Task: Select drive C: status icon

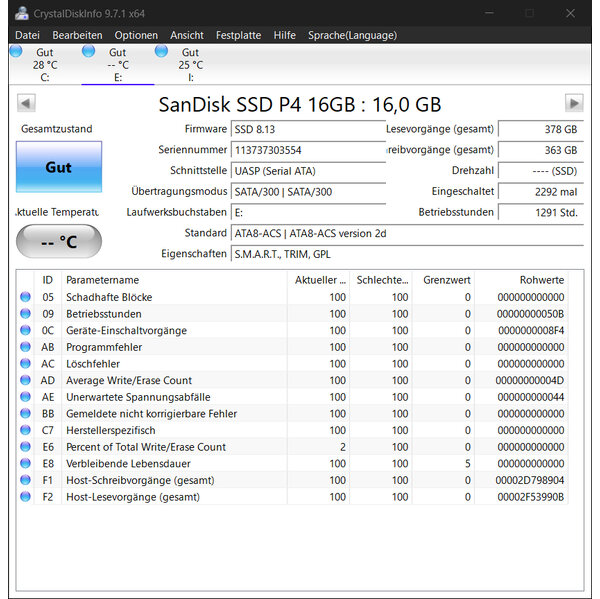Action: click(x=16, y=52)
